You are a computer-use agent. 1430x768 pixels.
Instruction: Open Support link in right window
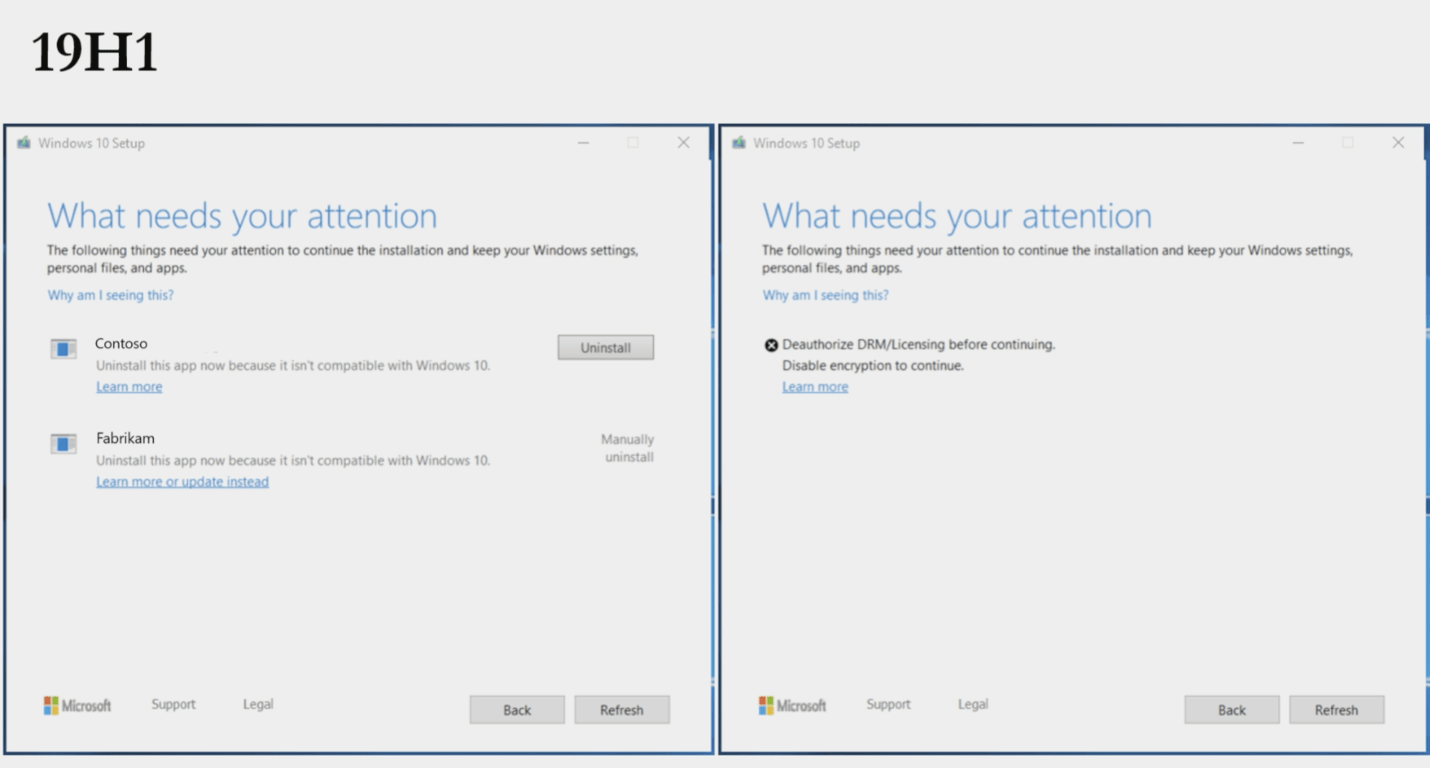[888, 704]
